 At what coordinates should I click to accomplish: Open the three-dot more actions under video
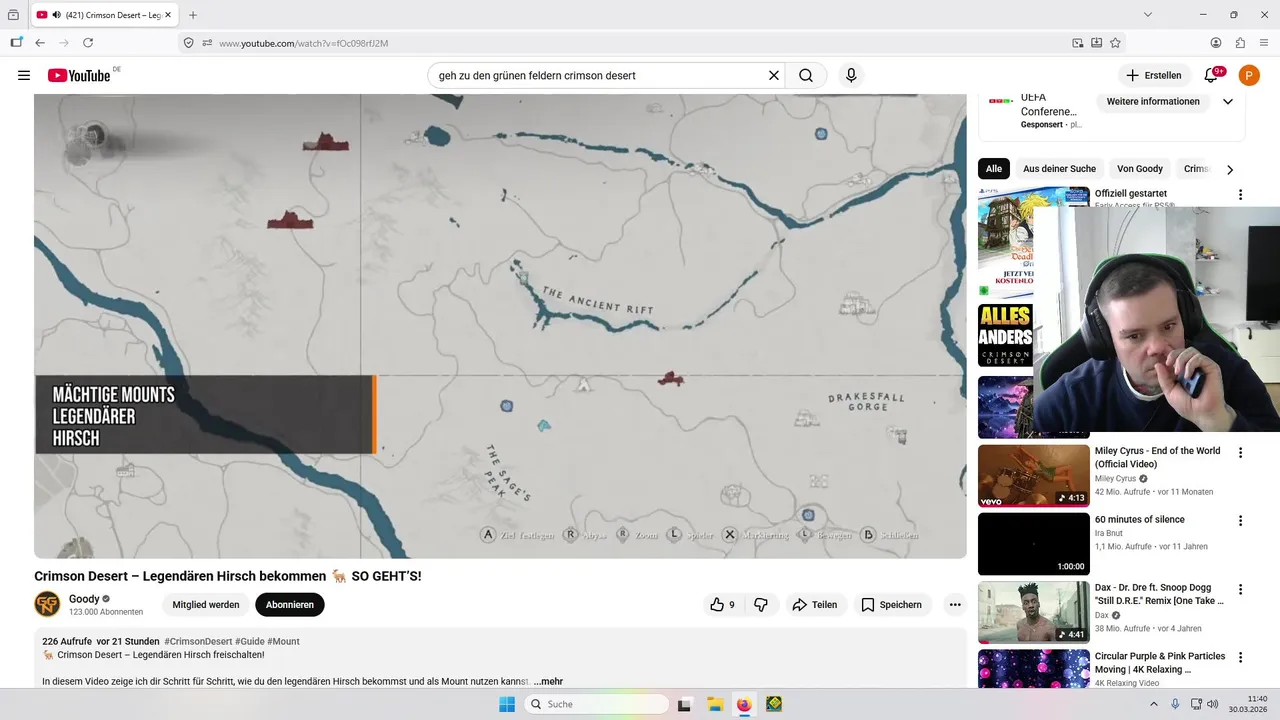955,604
